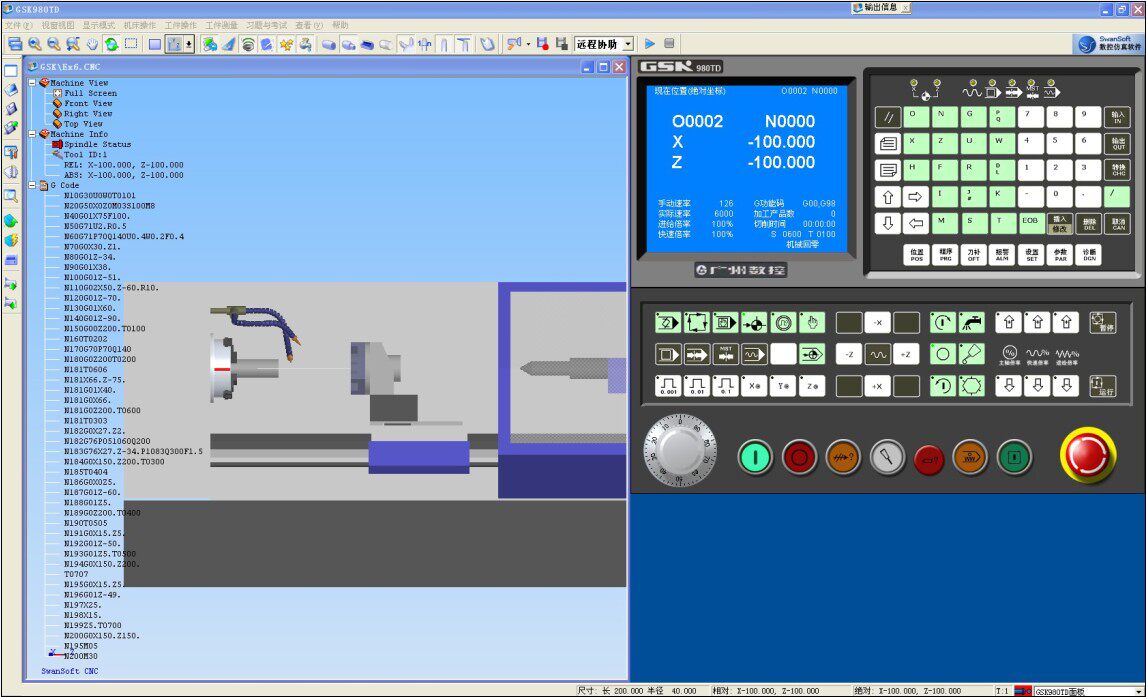This screenshot has height=697, width=1146.
Task: Click the POS position key
Action: (x=917, y=254)
